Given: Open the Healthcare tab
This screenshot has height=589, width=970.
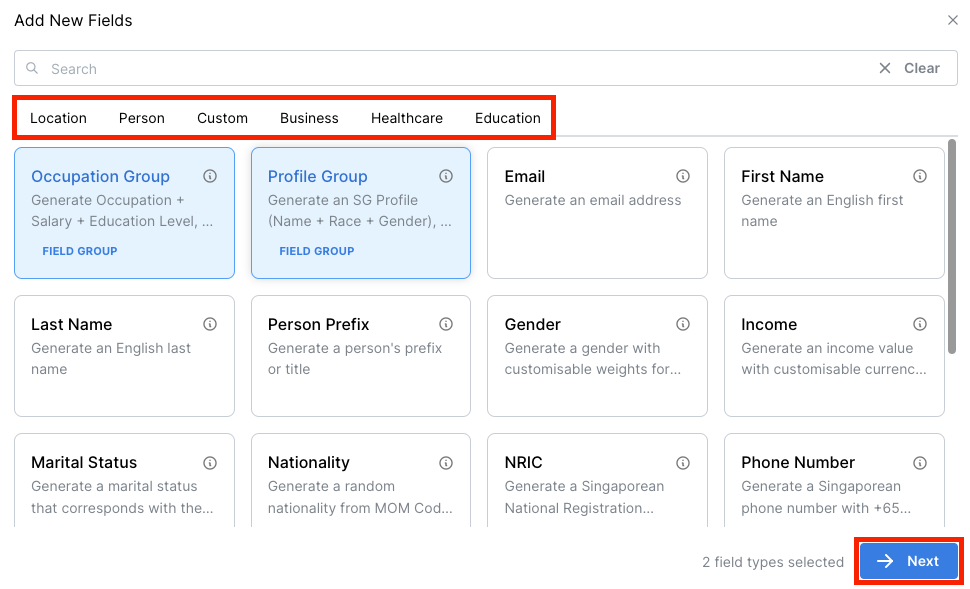Looking at the screenshot, I should pyautogui.click(x=407, y=118).
